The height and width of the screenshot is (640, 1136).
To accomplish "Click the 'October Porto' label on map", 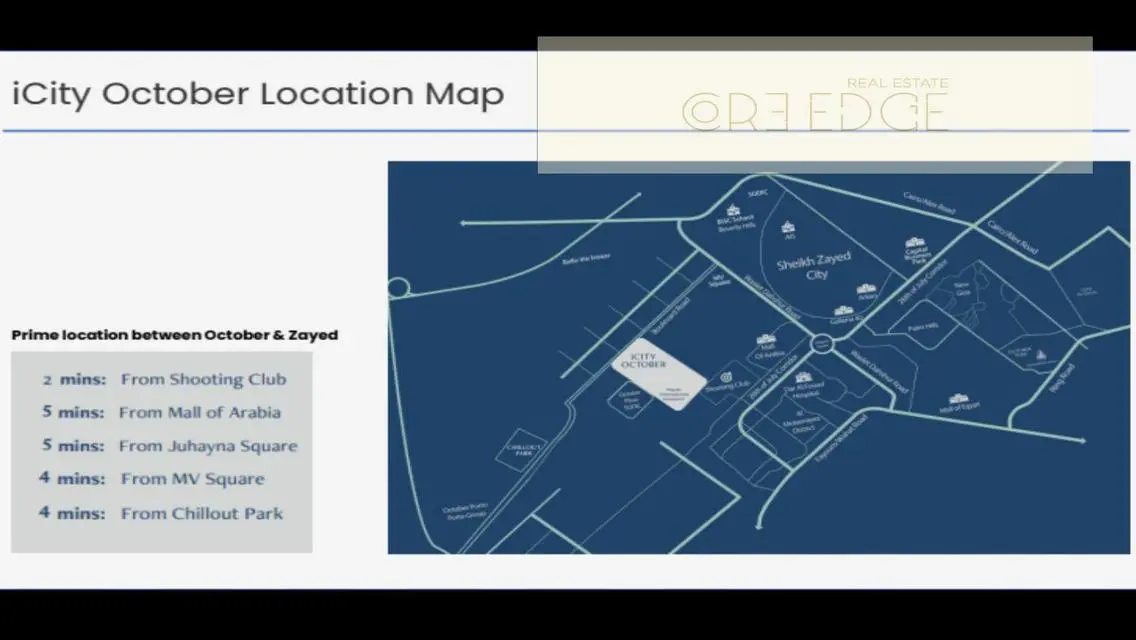I will tap(466, 508).
